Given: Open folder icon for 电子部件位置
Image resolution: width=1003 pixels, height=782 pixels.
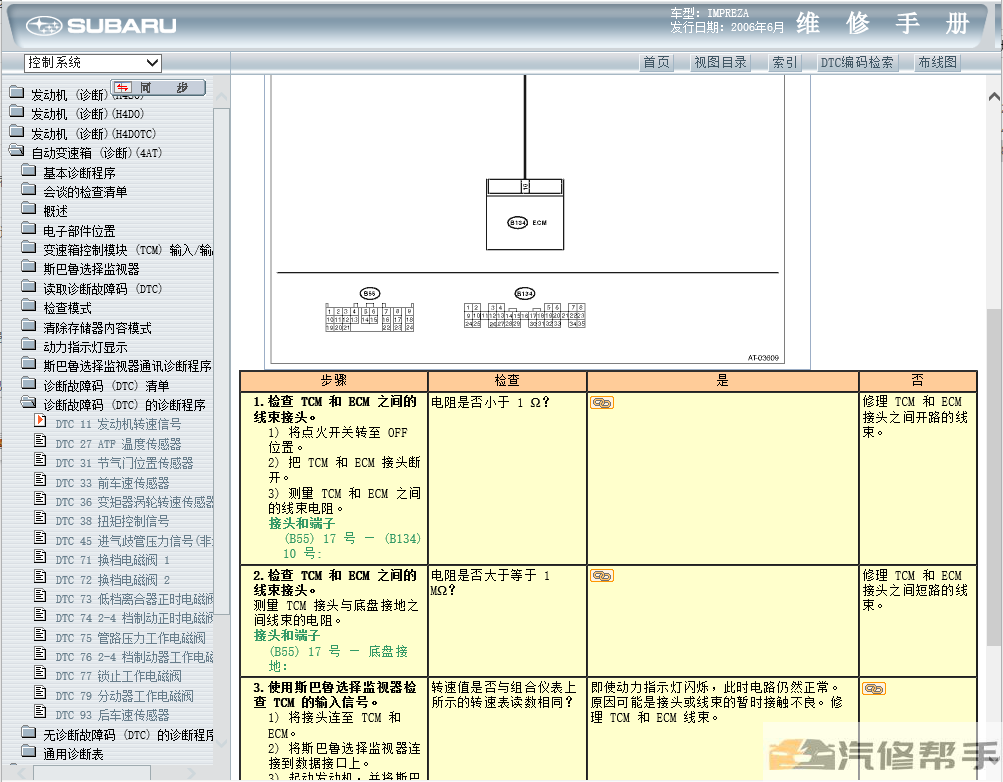Looking at the screenshot, I should pos(28,229).
